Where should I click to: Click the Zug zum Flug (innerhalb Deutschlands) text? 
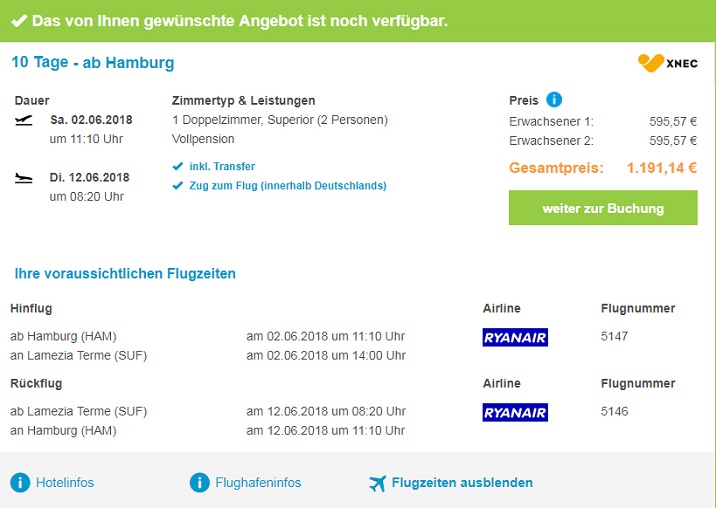coord(289,185)
